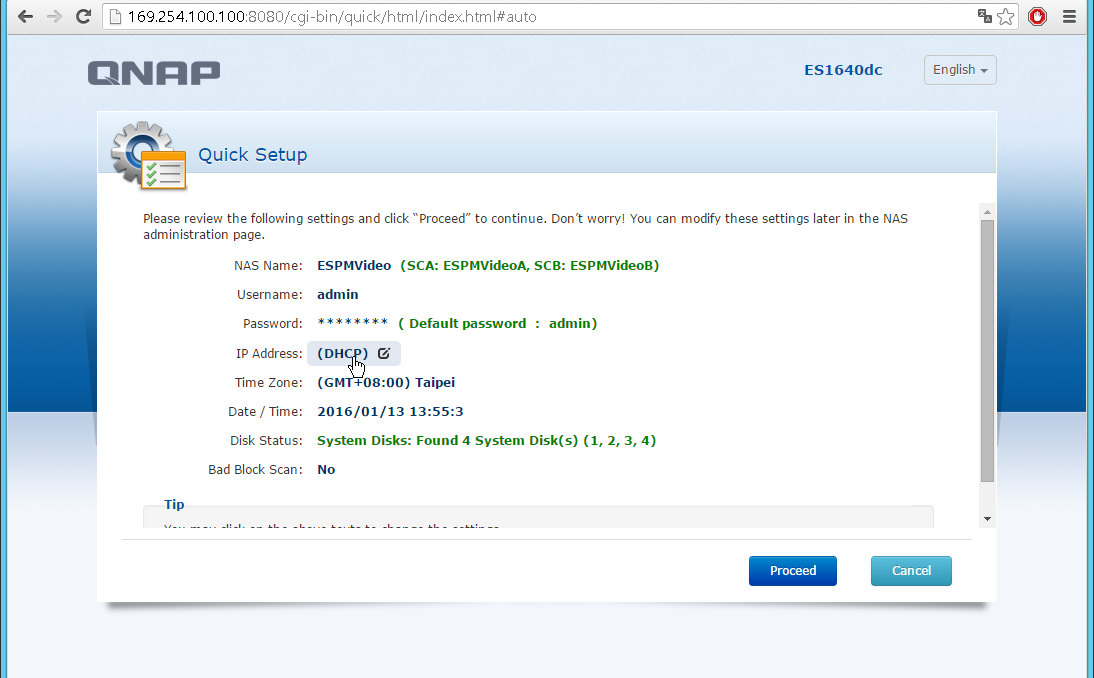Click the QNAP logo
Screen dimensions: 1094x678
pos(154,72)
